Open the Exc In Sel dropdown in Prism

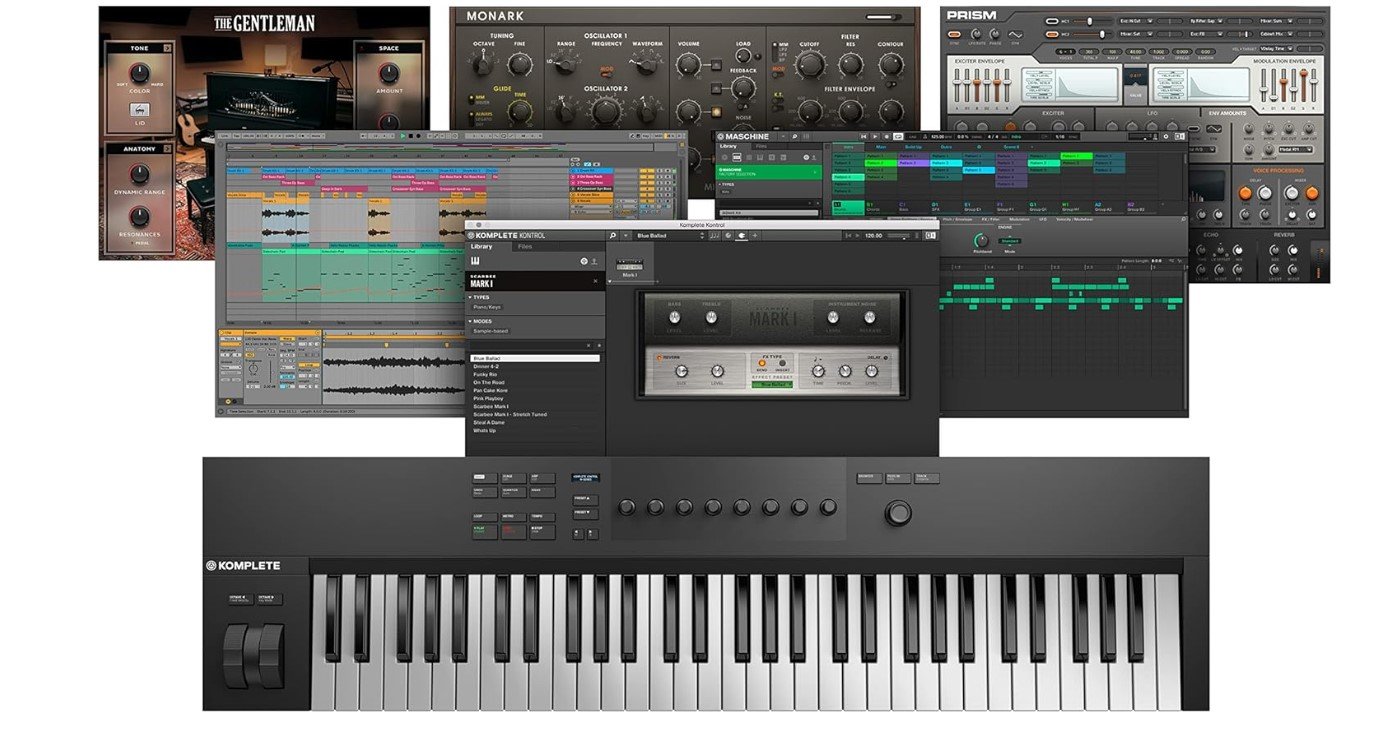[x=1136, y=21]
